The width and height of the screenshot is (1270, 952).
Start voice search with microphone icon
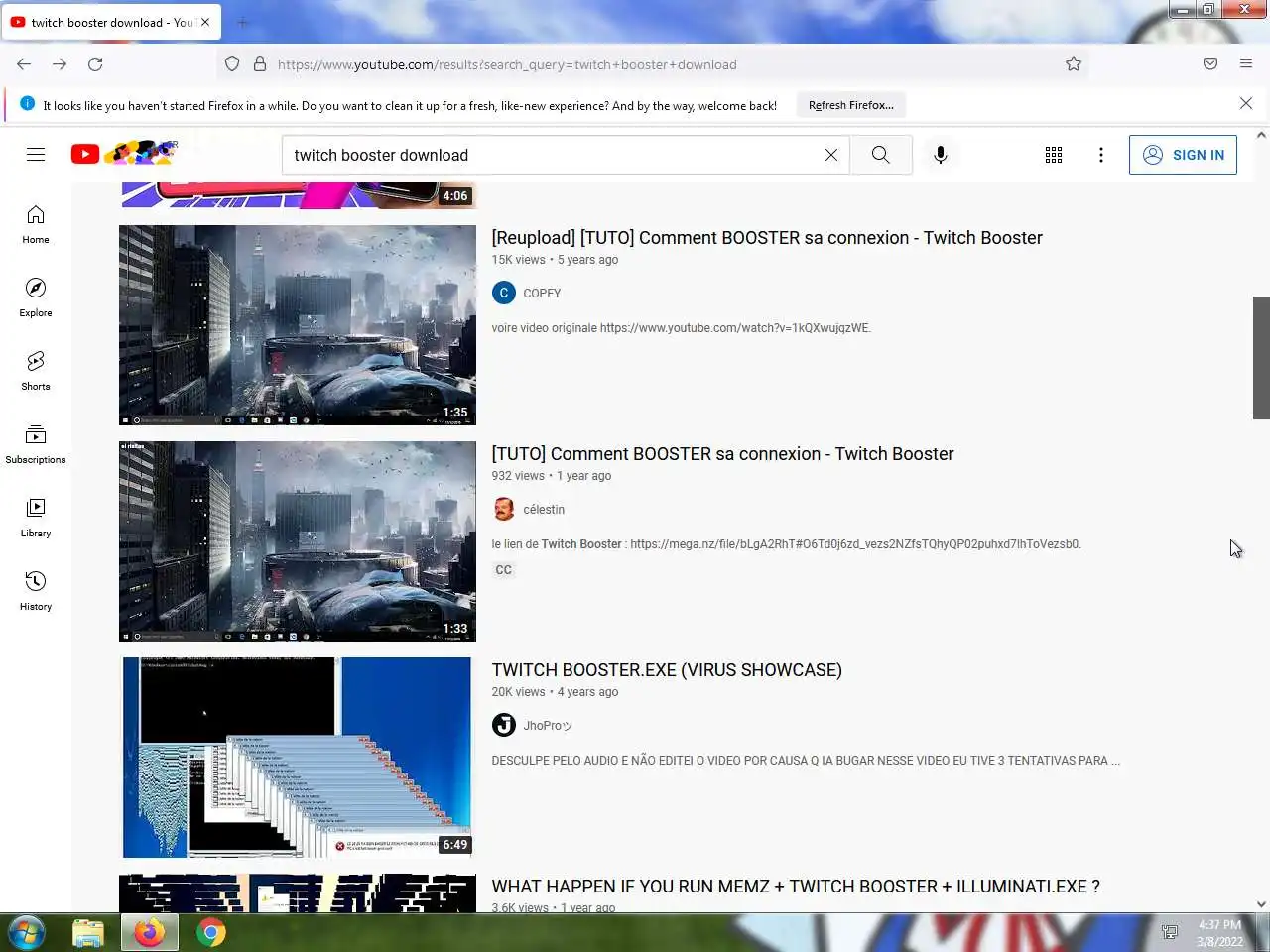click(x=941, y=155)
